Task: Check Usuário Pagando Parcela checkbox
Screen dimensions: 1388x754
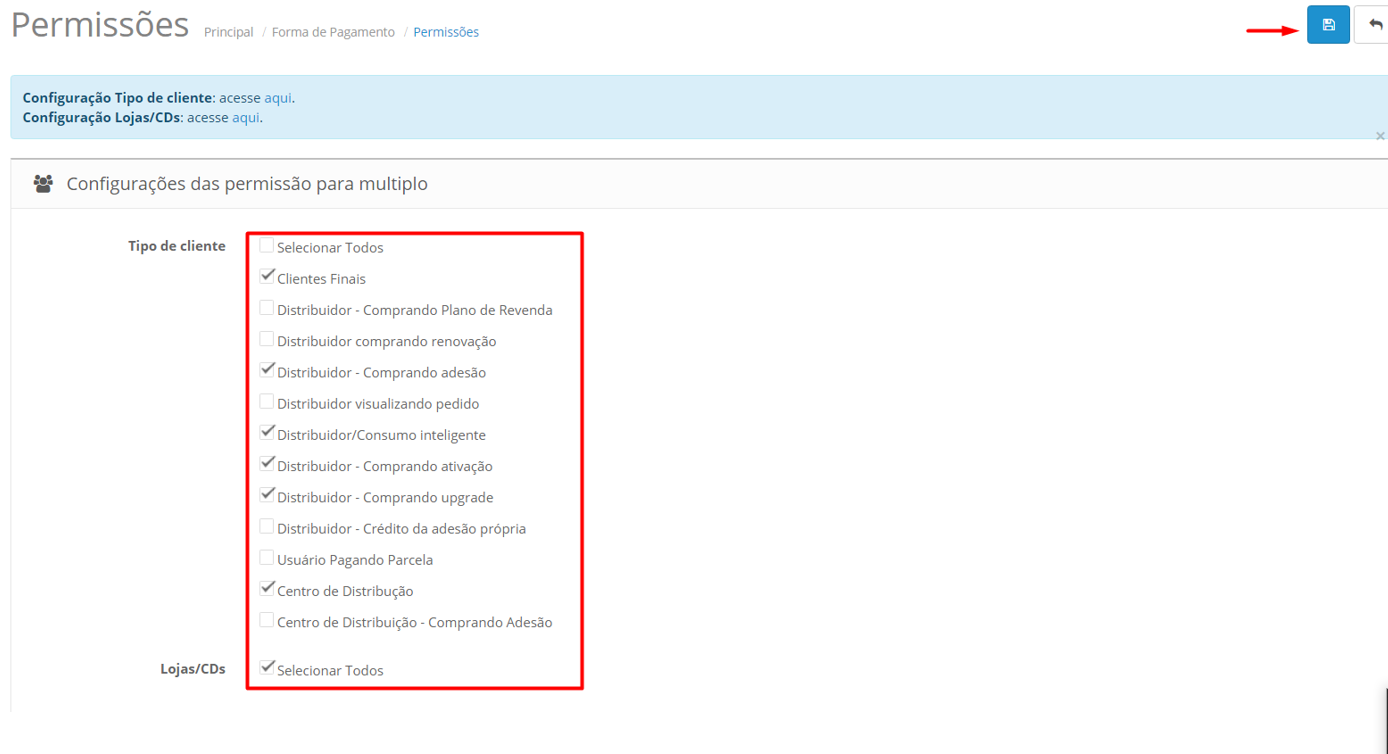Action: pyautogui.click(x=267, y=558)
